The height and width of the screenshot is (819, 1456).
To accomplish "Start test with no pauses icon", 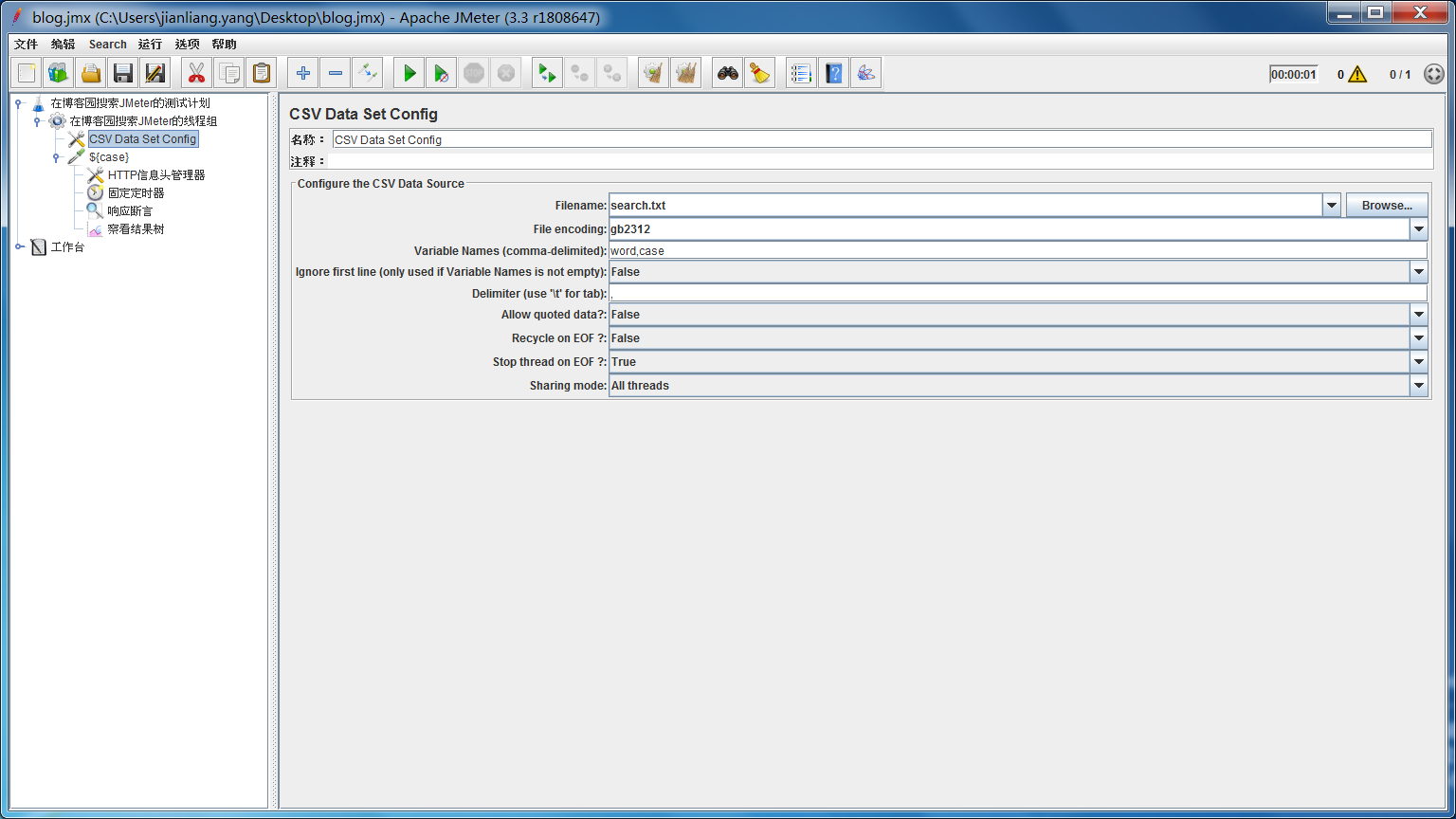I will coord(442,73).
